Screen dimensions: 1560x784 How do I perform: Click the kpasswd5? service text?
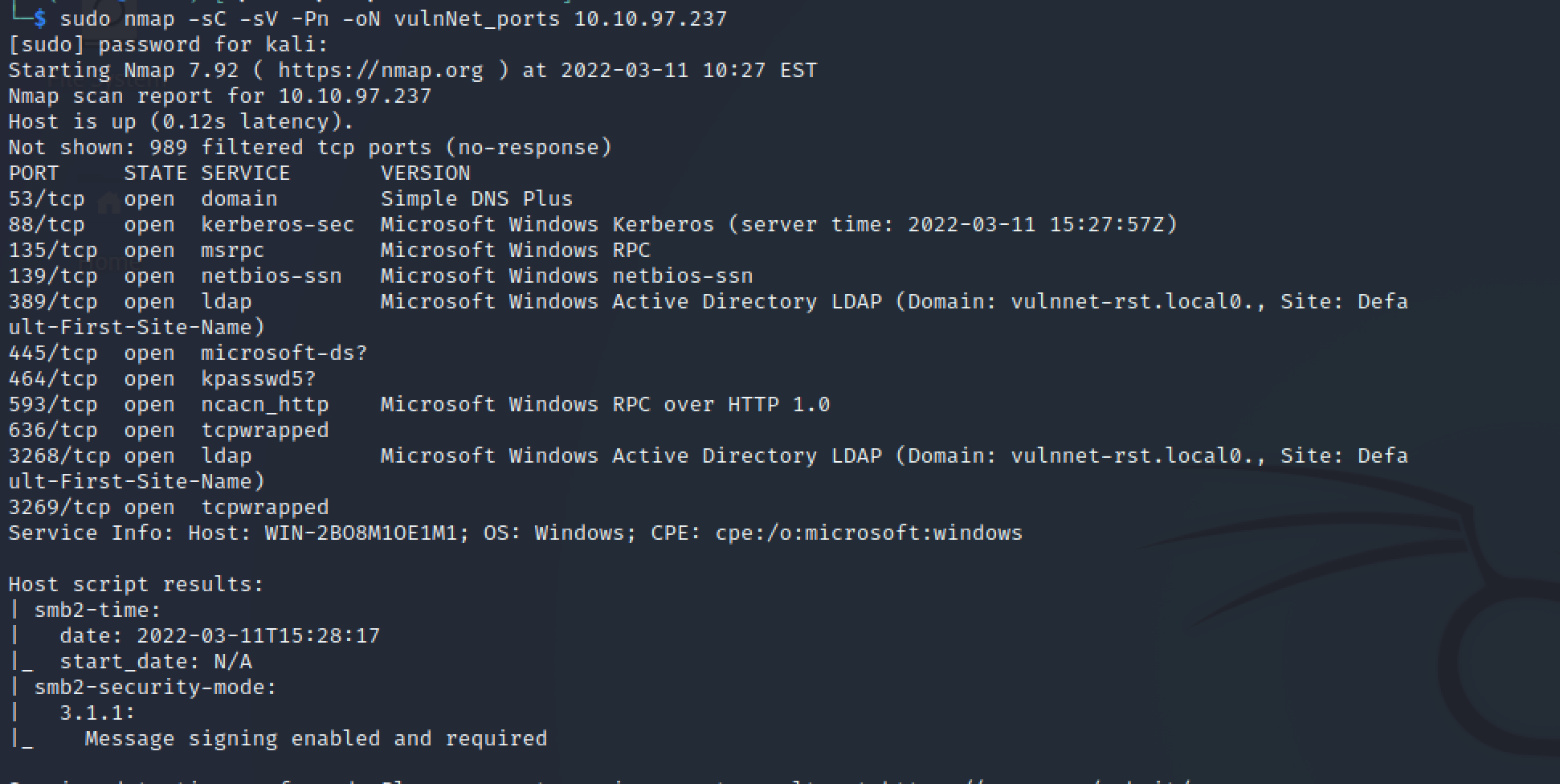pos(259,378)
